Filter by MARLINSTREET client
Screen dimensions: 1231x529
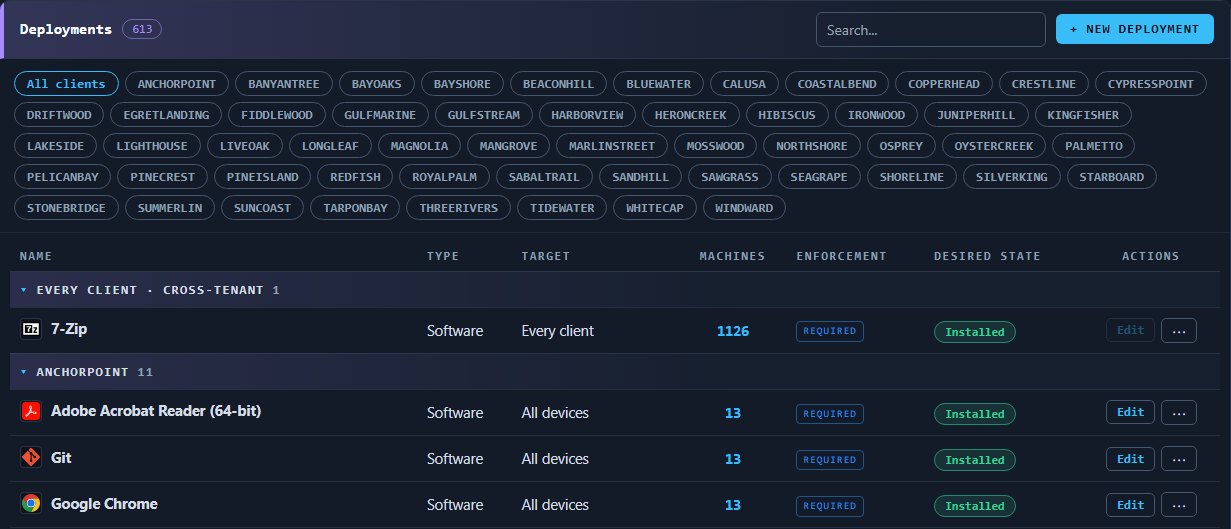click(x=612, y=146)
